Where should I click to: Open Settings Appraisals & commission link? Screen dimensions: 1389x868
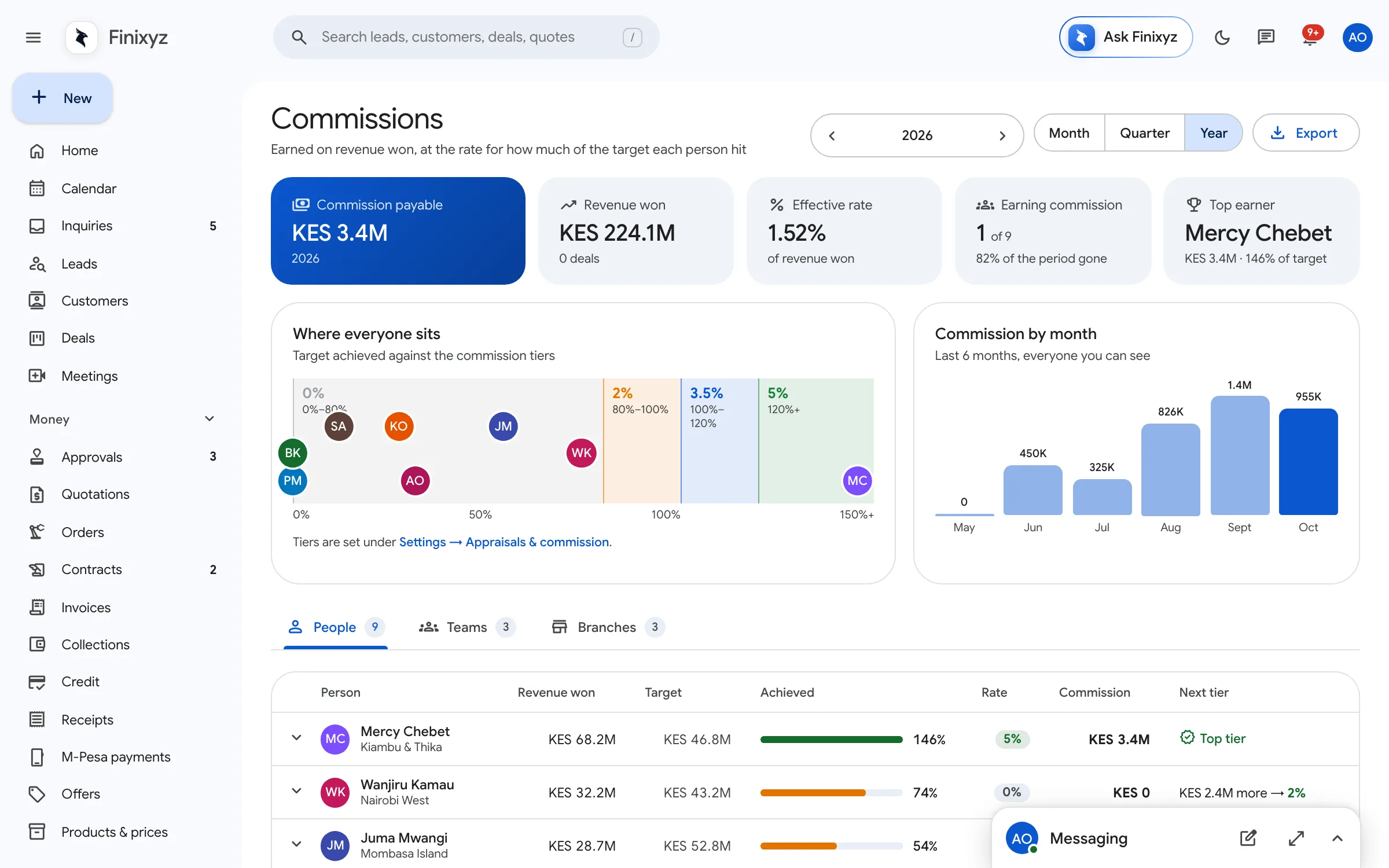(504, 542)
